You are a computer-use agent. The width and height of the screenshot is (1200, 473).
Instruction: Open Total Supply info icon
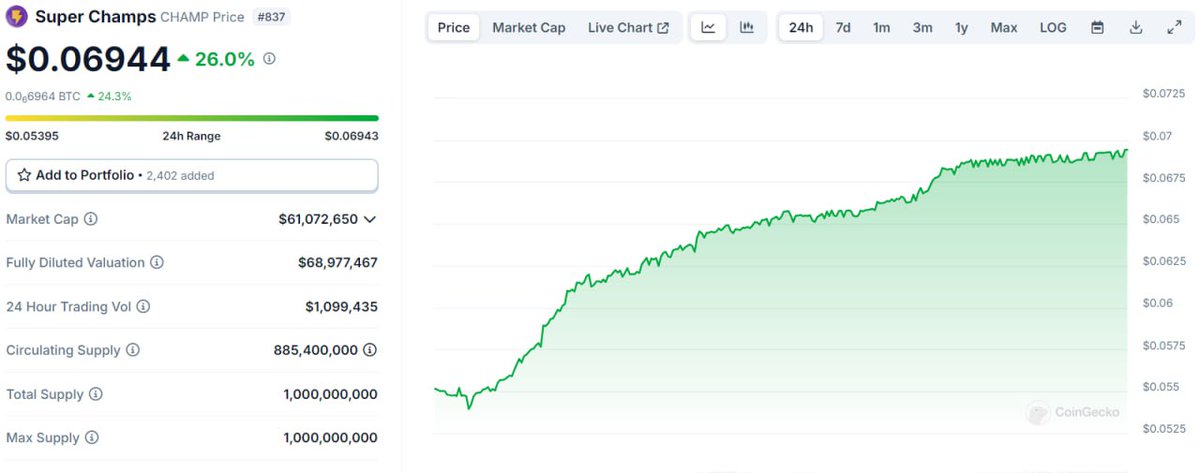tap(96, 395)
